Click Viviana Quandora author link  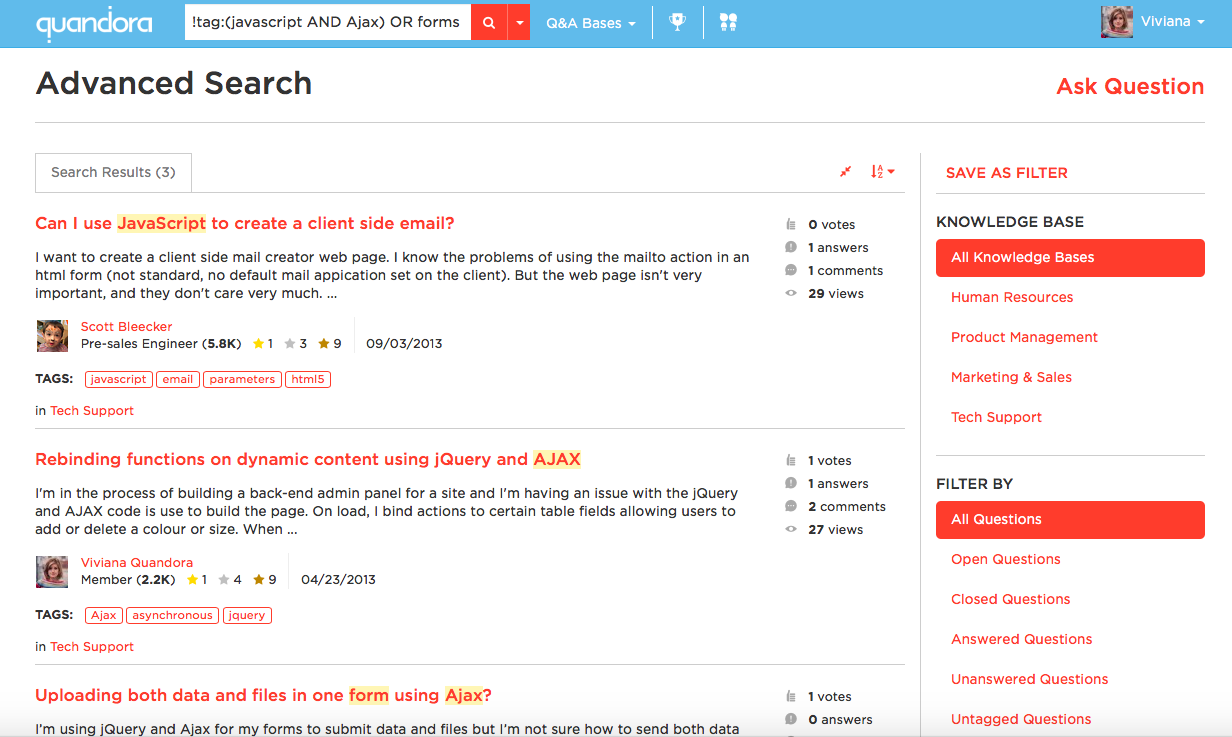point(137,563)
